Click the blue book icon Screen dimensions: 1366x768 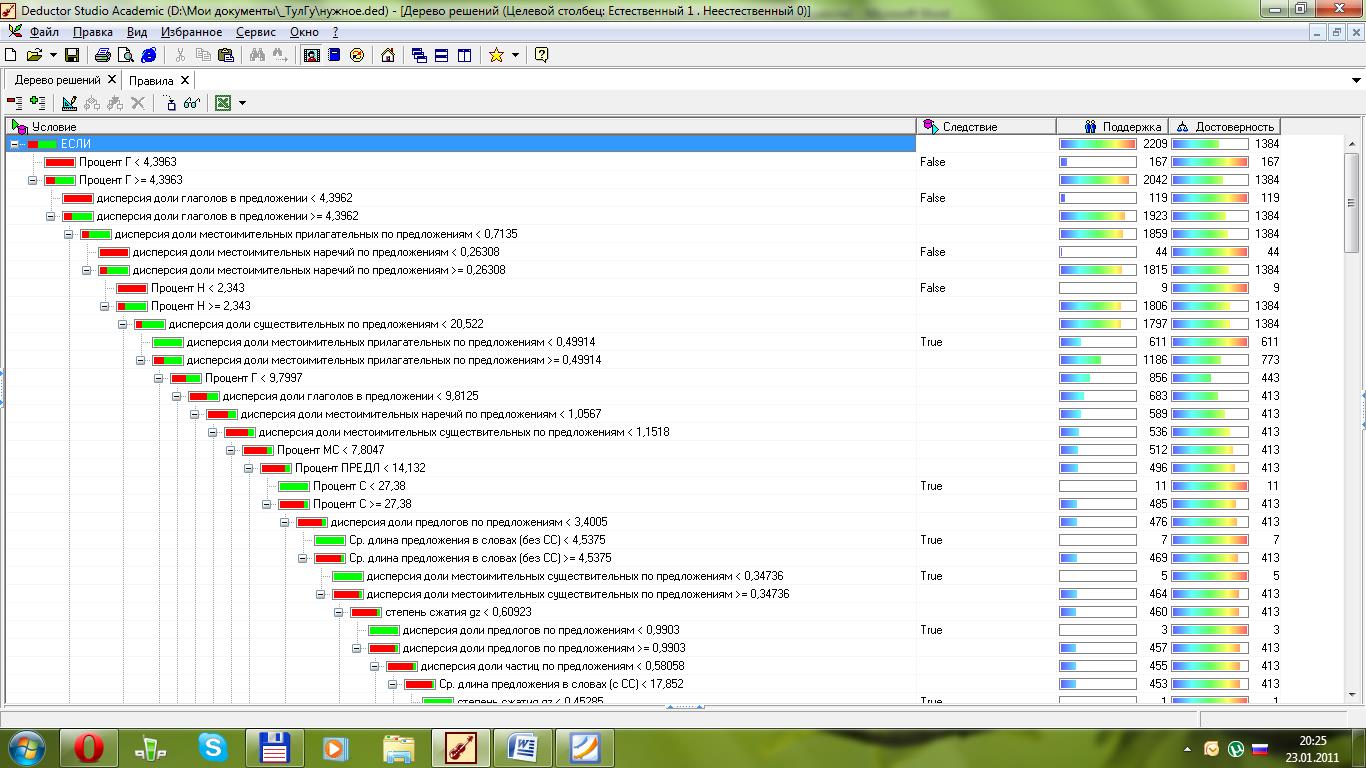(334, 55)
